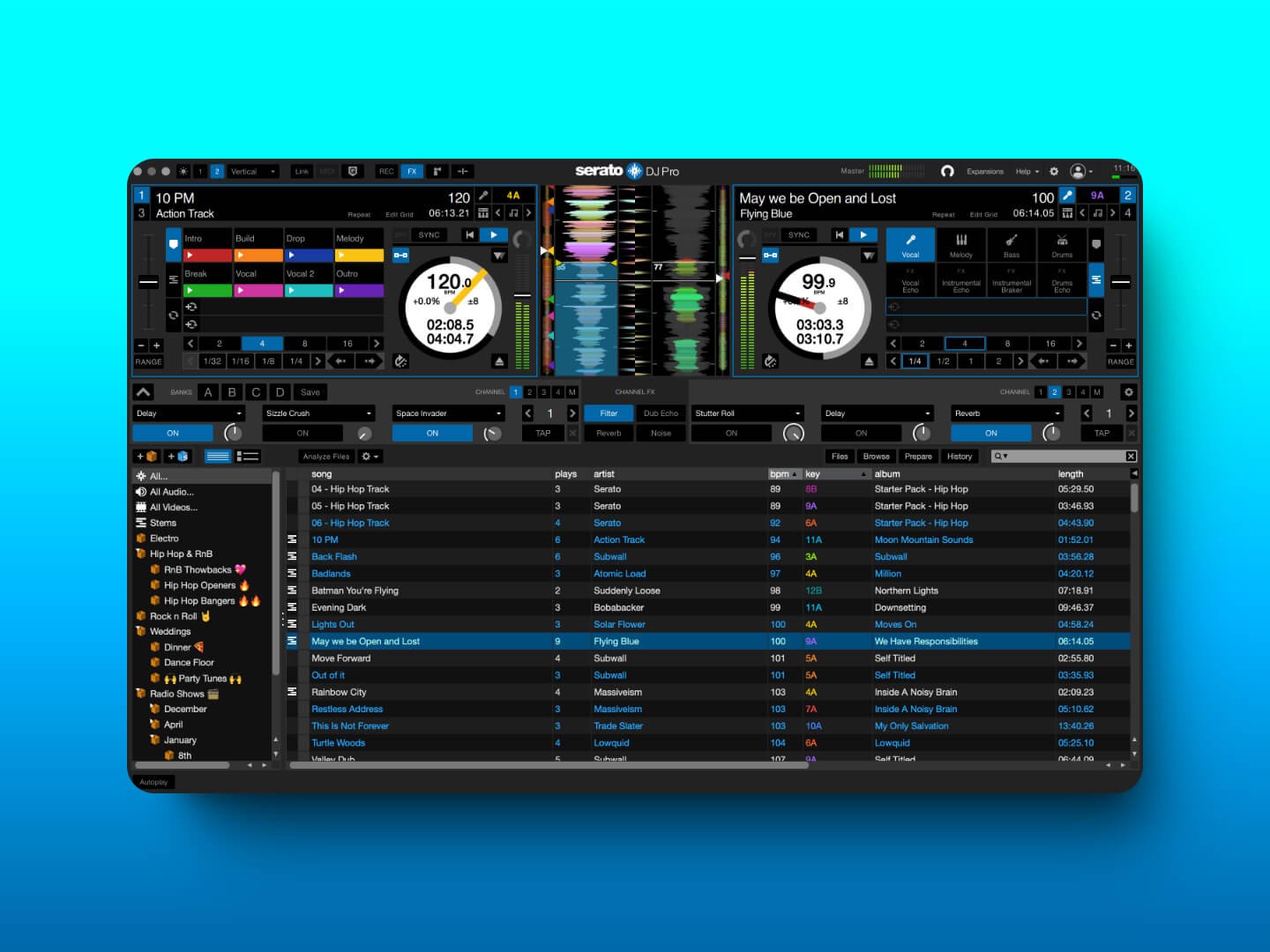This screenshot has height=952, width=1270.
Task: Click the settings gear in the top bar
Action: coord(1054,171)
